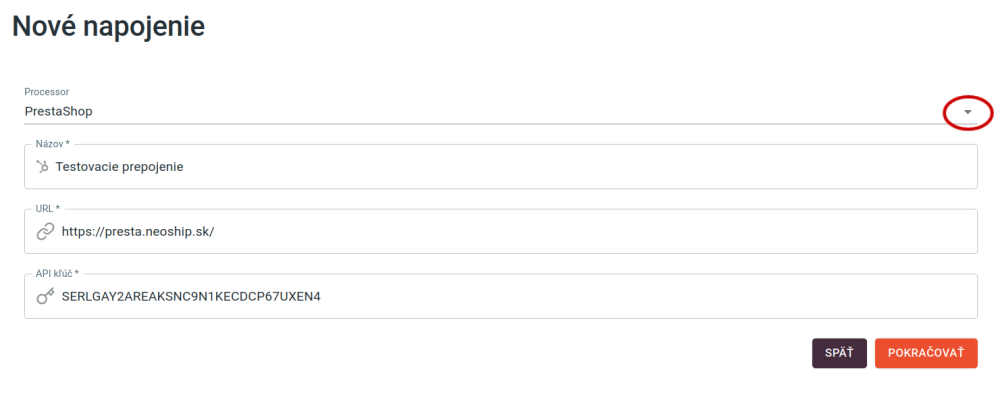The width and height of the screenshot is (1000, 404).
Task: Click empty space inside the API kľúč field
Action: [638, 296]
